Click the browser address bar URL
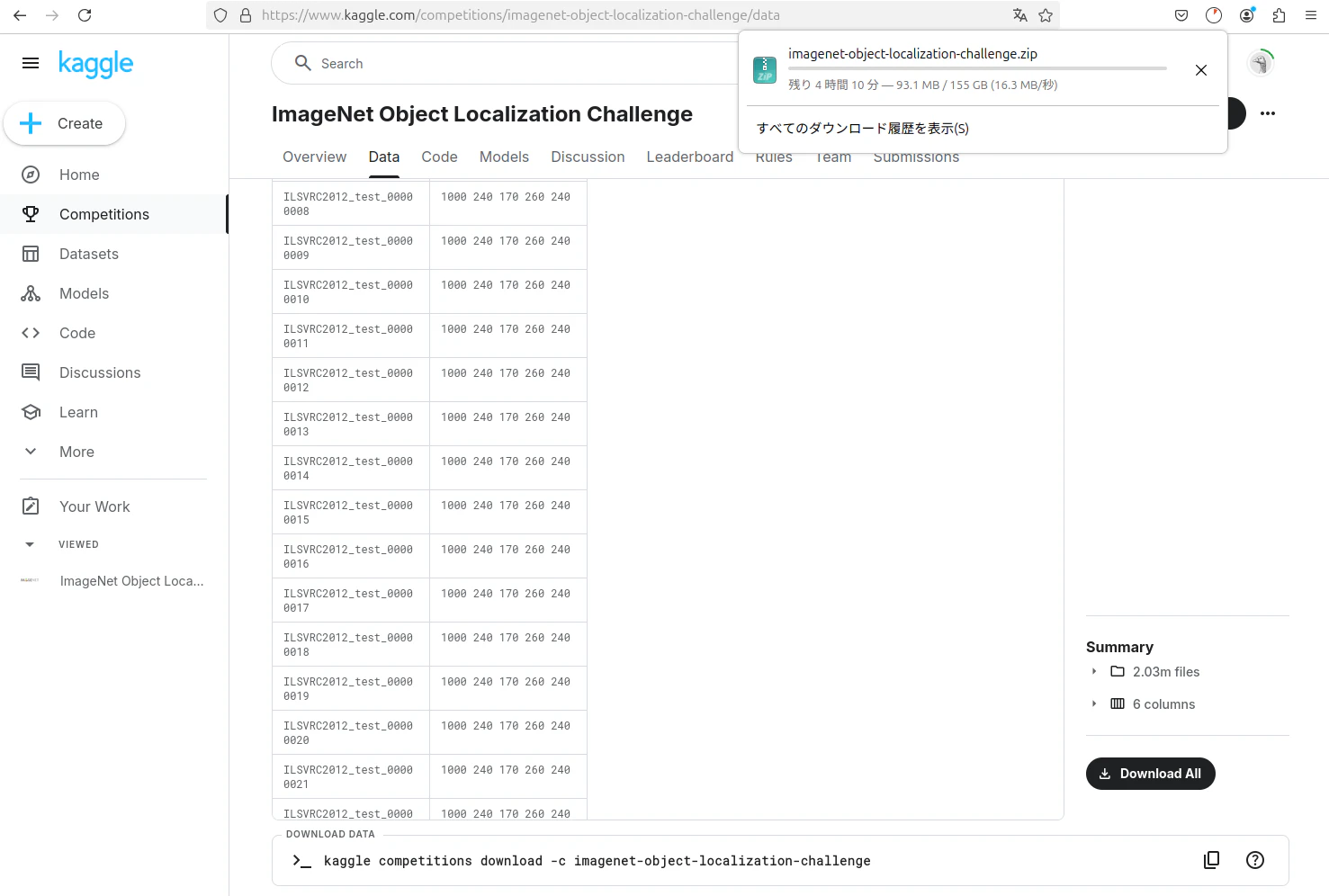 coord(521,15)
